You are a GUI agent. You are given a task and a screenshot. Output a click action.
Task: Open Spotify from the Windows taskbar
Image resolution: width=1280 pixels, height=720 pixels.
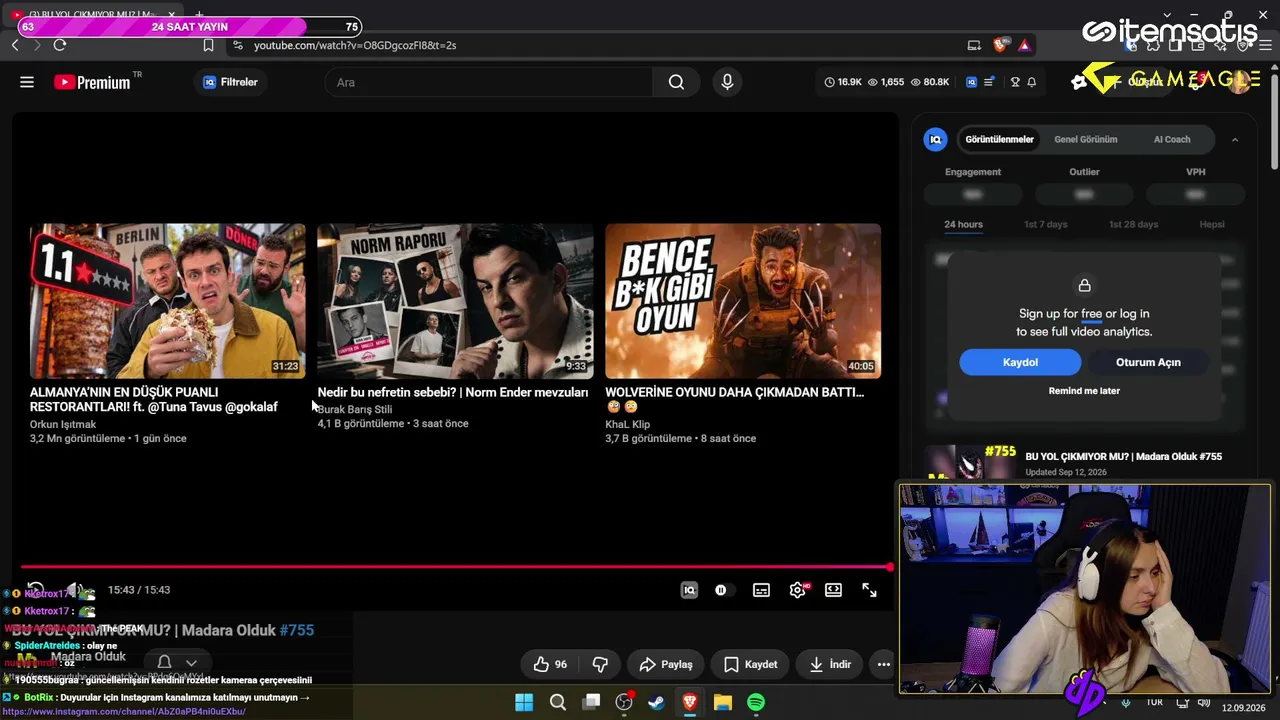(756, 702)
